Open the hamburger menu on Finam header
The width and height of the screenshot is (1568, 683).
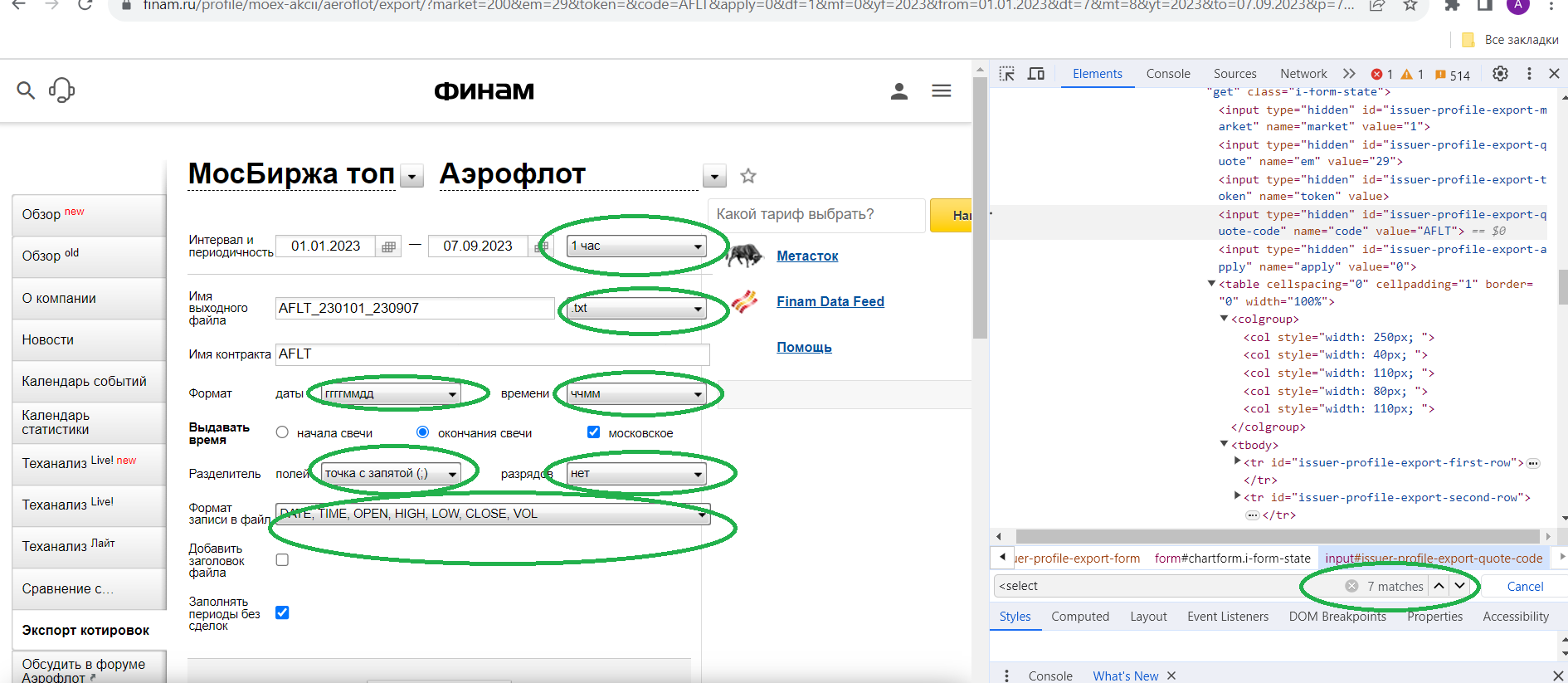(942, 90)
